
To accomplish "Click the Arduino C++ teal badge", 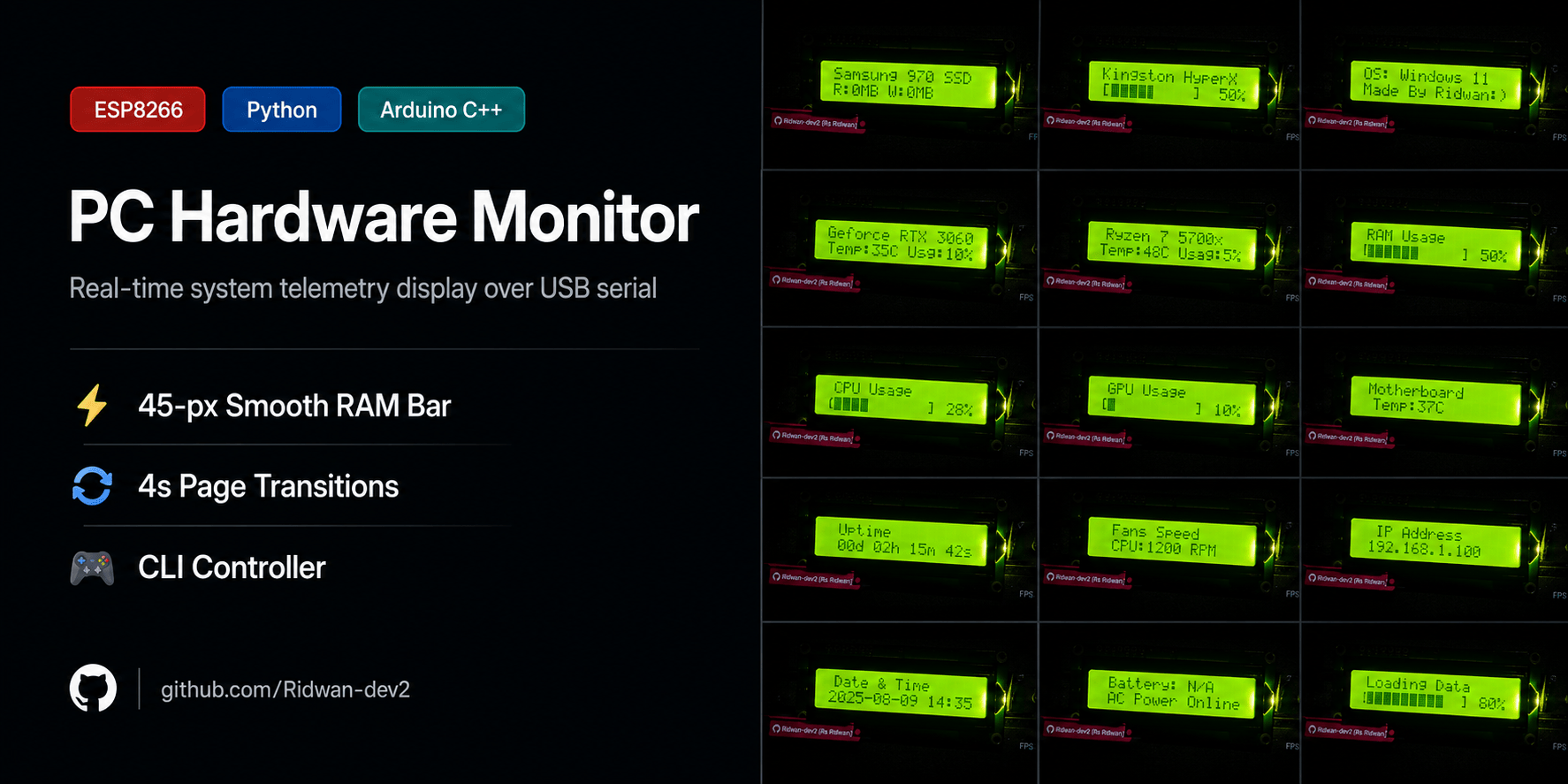I will [x=441, y=110].
